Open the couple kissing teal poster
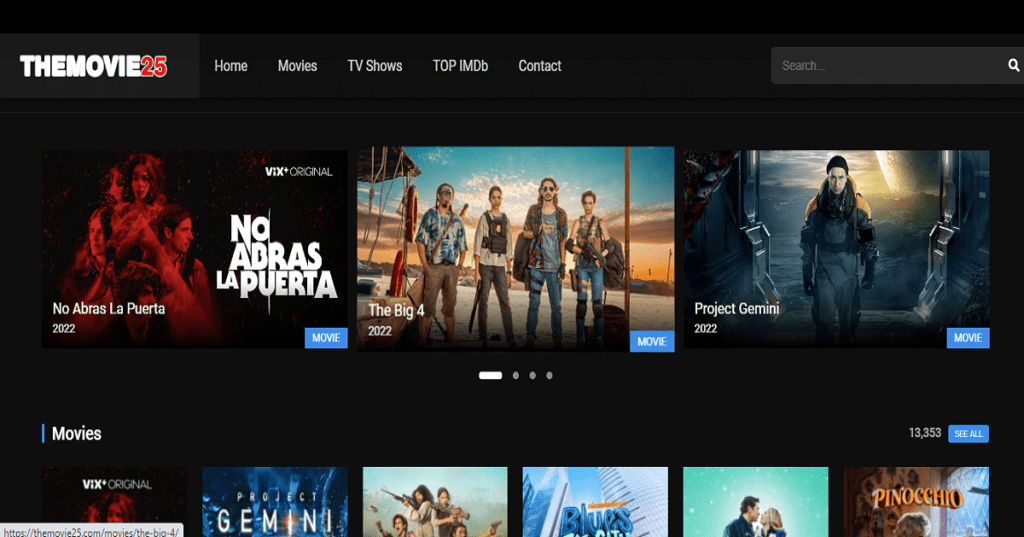Viewport: 1024px width, 537px height. pyautogui.click(x=756, y=502)
